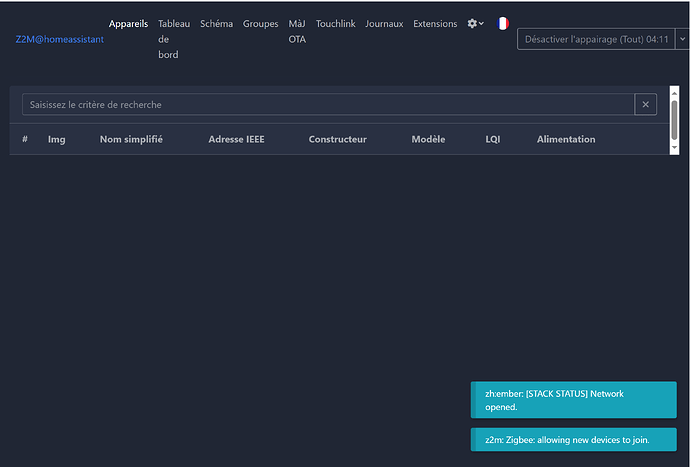Clear the search field with X button

click(646, 104)
